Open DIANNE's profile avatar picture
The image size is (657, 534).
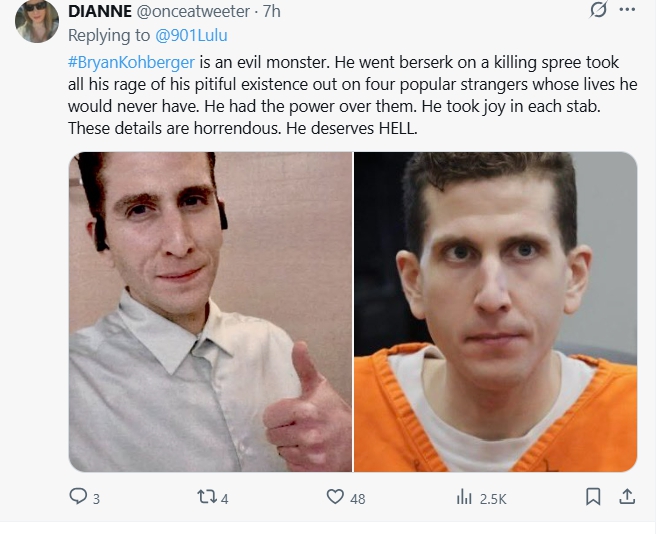[x=37, y=21]
